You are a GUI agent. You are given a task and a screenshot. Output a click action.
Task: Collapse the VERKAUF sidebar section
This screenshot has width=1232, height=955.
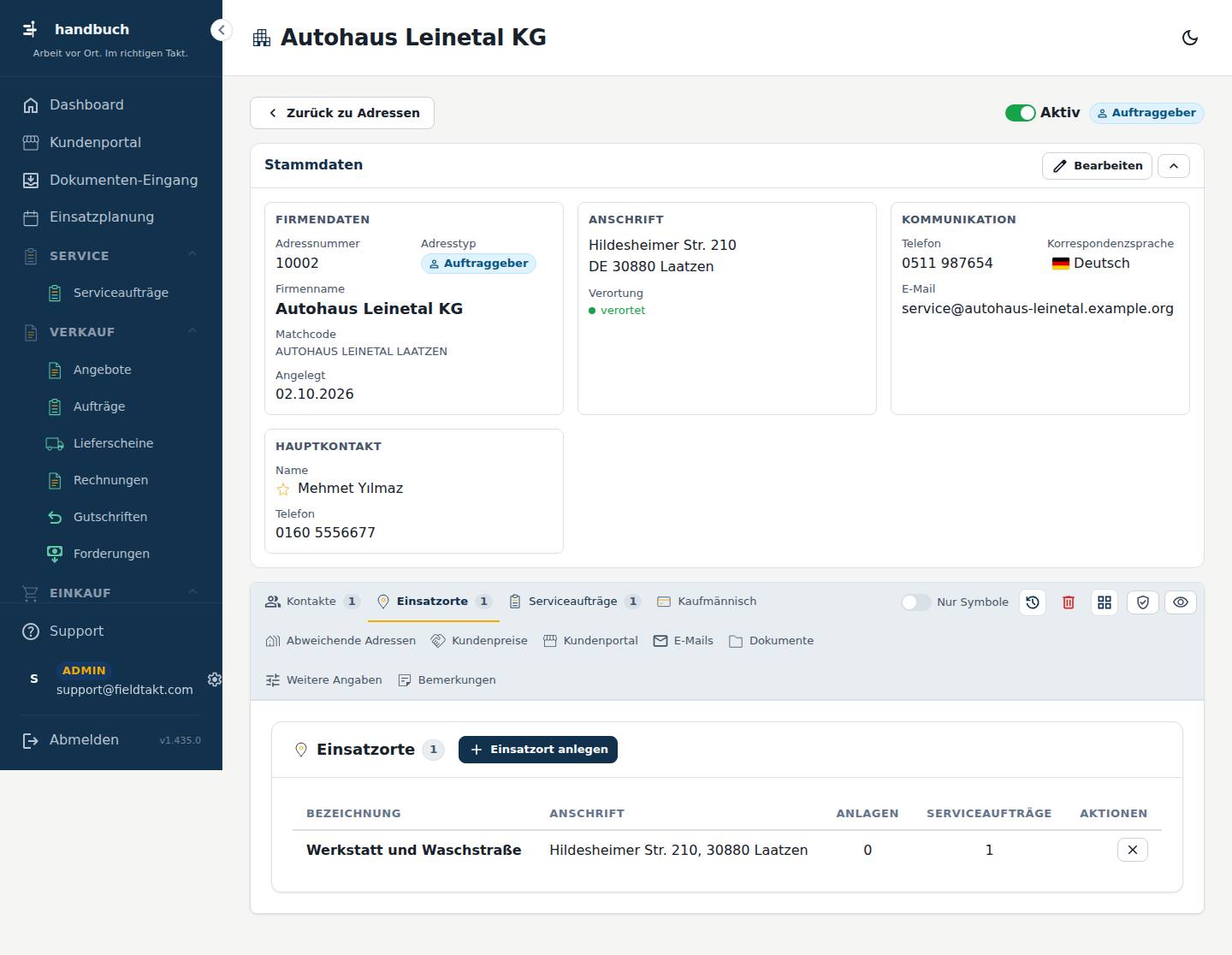coord(111,332)
